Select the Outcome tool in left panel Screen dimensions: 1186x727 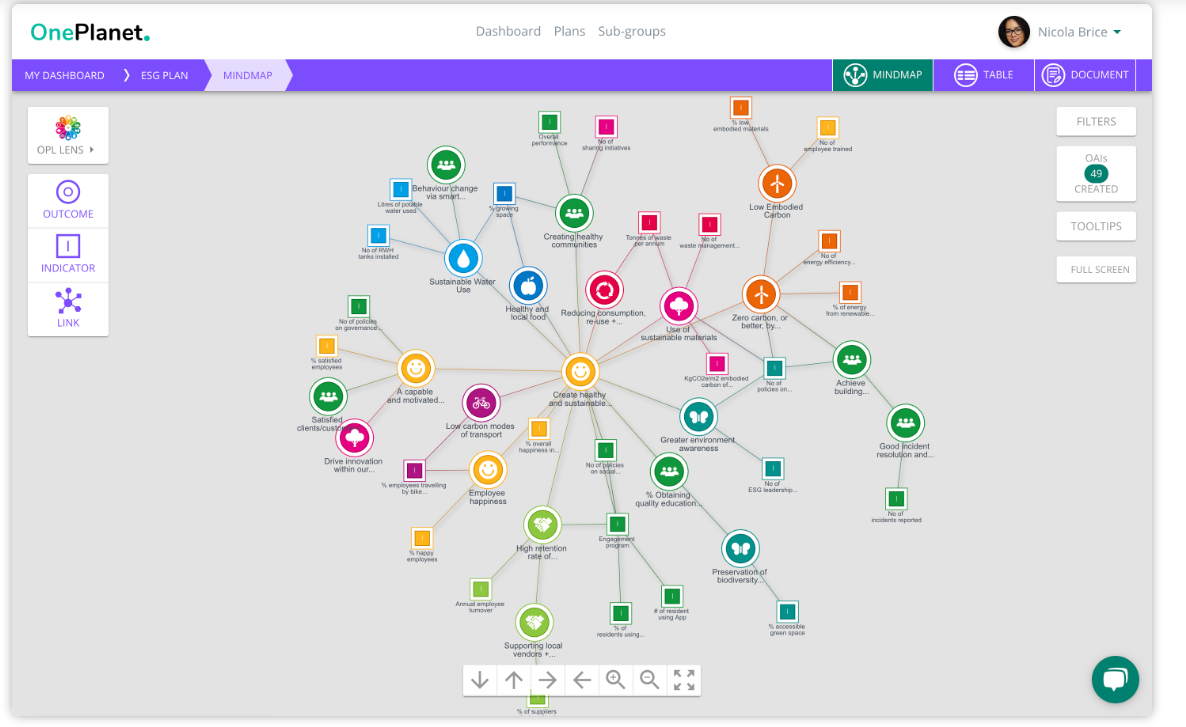[x=68, y=200]
